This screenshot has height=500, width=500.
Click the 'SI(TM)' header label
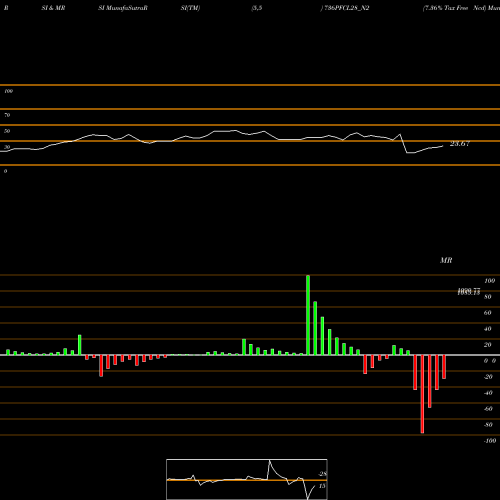pos(190,8)
